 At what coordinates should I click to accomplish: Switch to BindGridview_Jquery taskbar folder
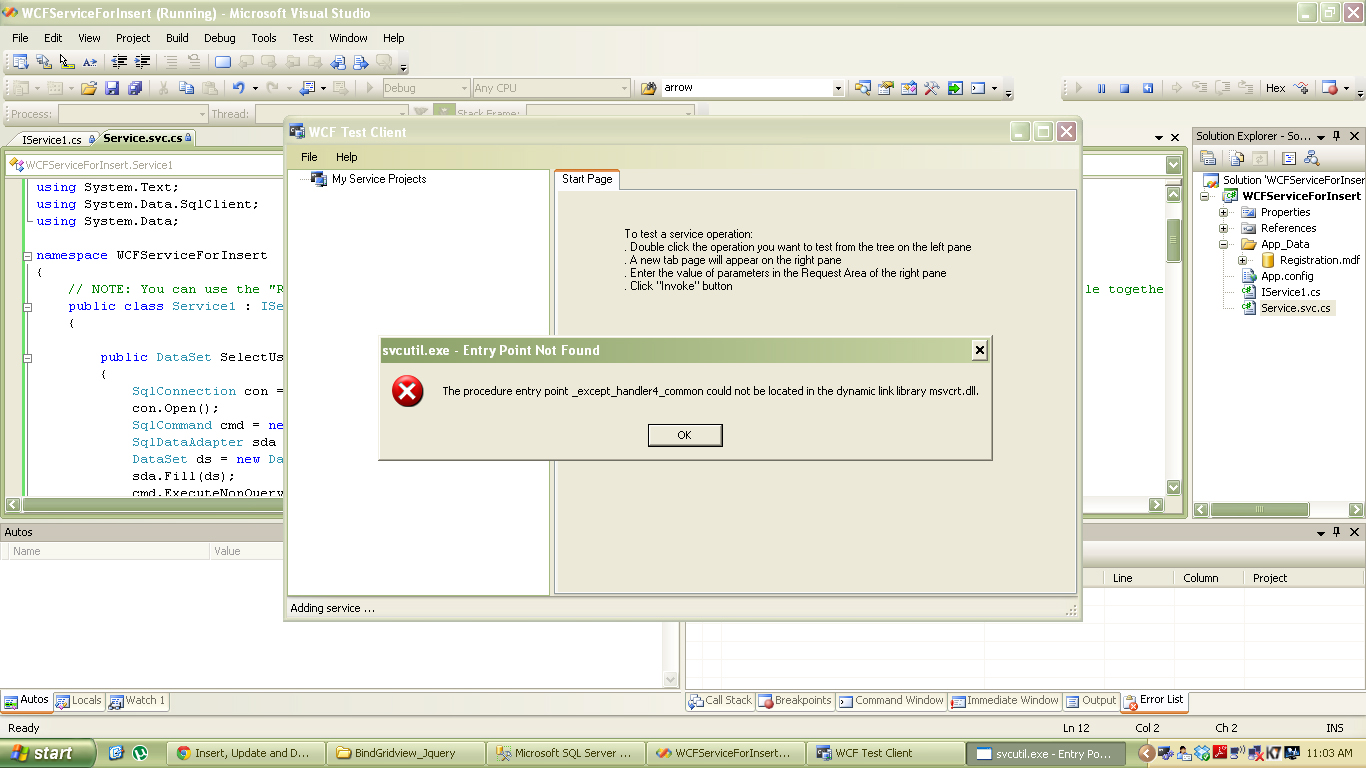pyautogui.click(x=404, y=753)
